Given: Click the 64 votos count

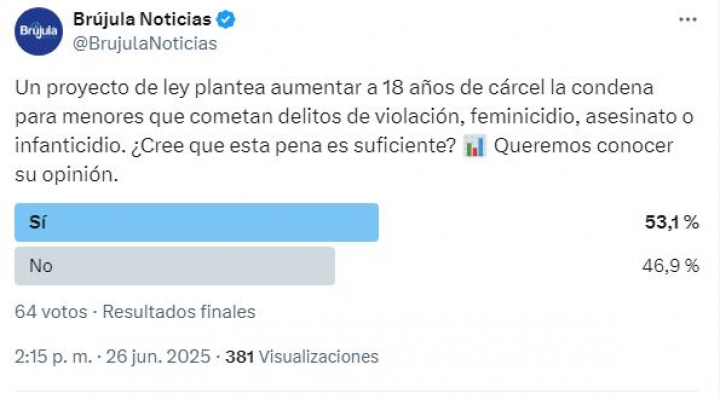Looking at the screenshot, I should pos(51,312).
